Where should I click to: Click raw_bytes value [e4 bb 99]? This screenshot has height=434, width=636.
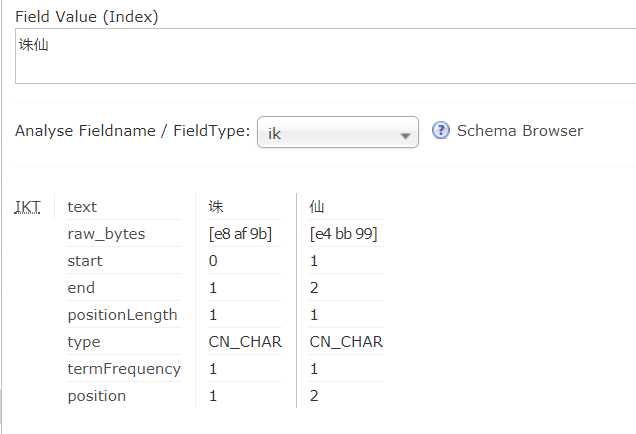(343, 234)
